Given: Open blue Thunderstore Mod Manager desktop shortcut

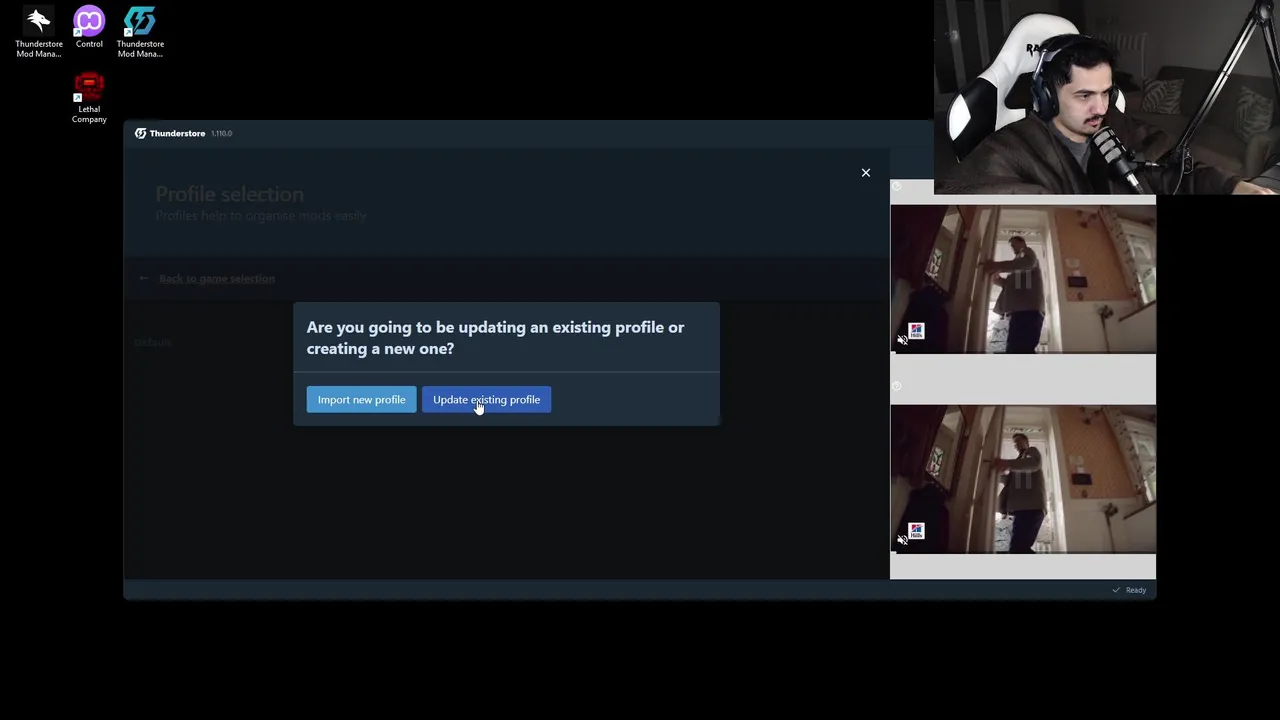Looking at the screenshot, I should click(140, 33).
